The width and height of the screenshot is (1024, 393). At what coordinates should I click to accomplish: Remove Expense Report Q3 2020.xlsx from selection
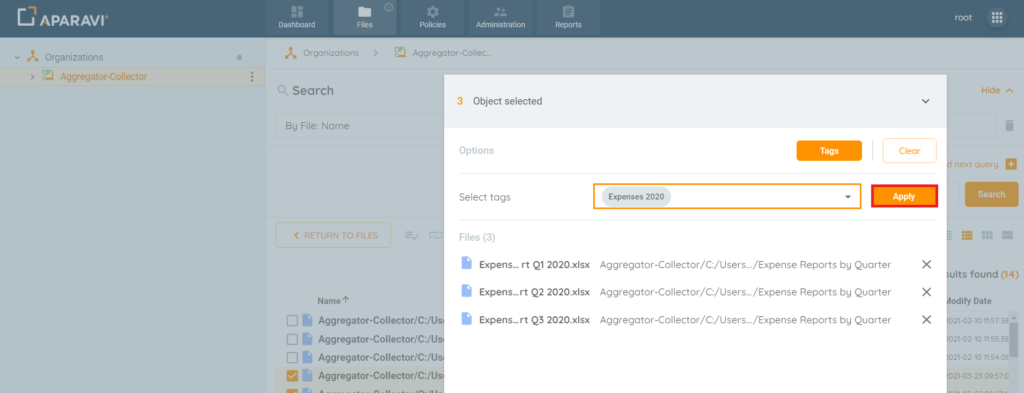pos(926,319)
